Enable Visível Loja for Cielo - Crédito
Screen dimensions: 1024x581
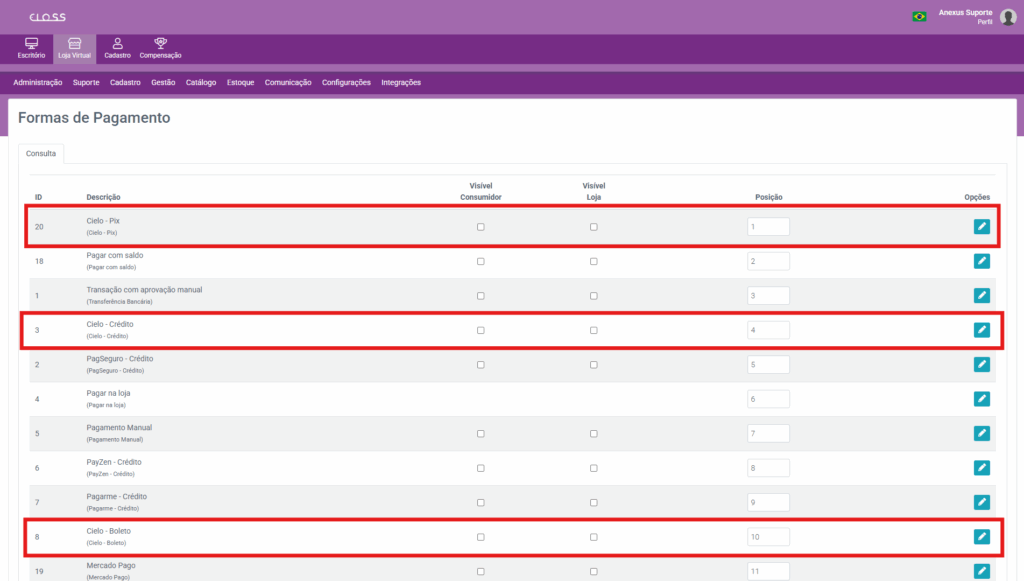tap(594, 330)
